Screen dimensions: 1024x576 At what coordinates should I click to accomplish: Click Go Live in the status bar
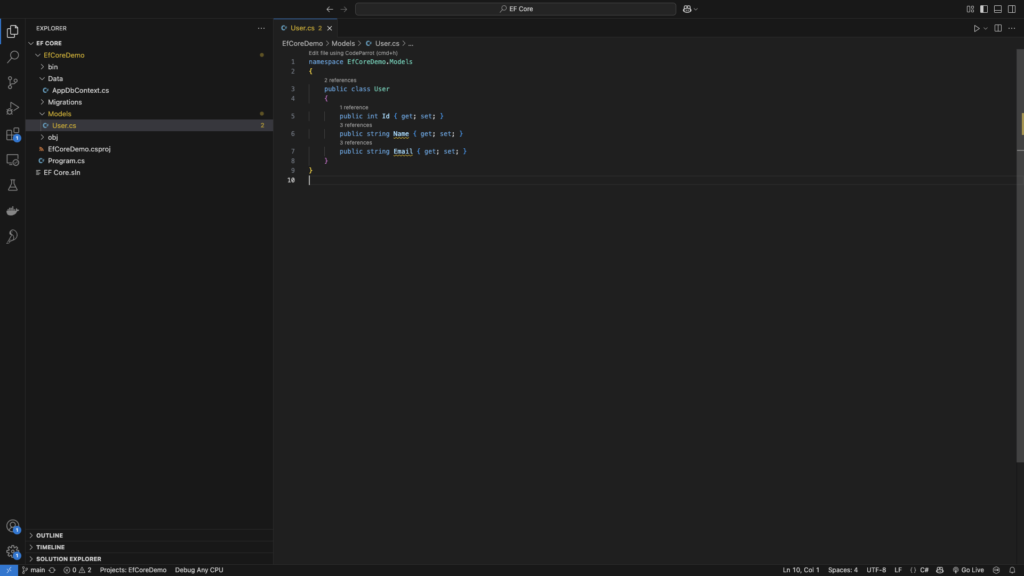(x=968, y=570)
